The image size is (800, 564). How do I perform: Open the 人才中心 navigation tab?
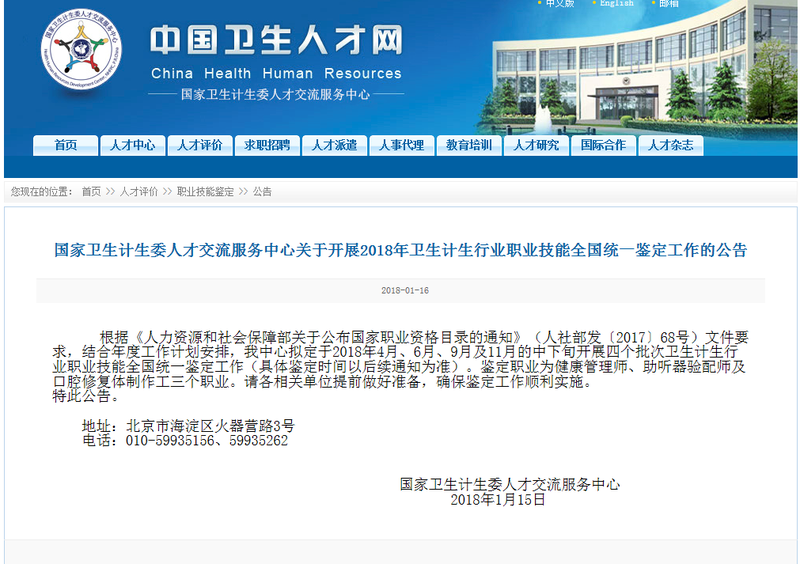point(133,145)
